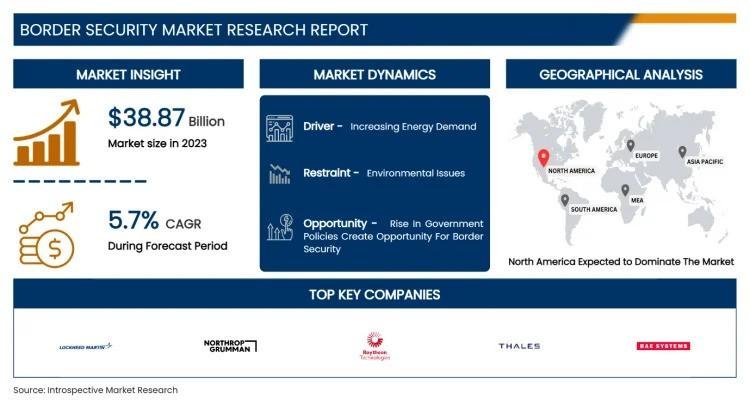Click the 'Environmental Issues' text
The image size is (750, 410).
[x=416, y=173]
